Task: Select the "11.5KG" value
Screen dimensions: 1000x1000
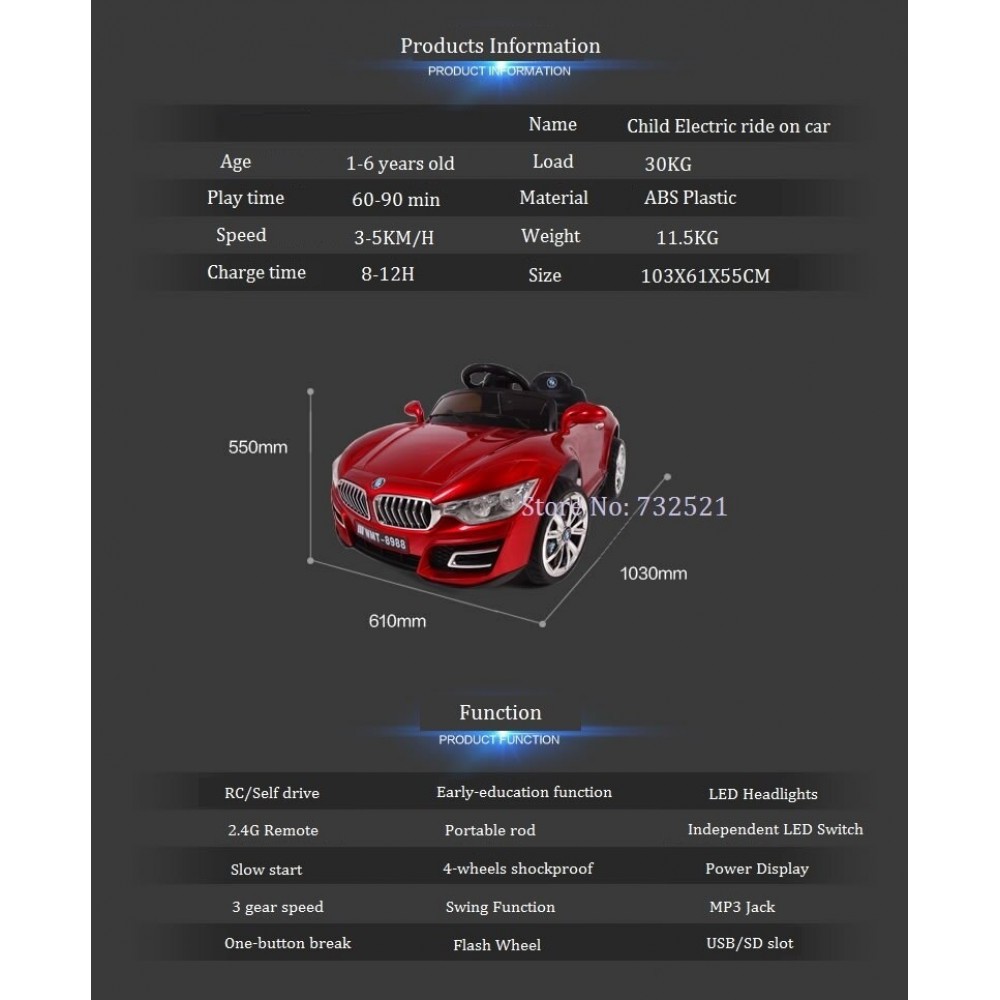Action: click(688, 237)
